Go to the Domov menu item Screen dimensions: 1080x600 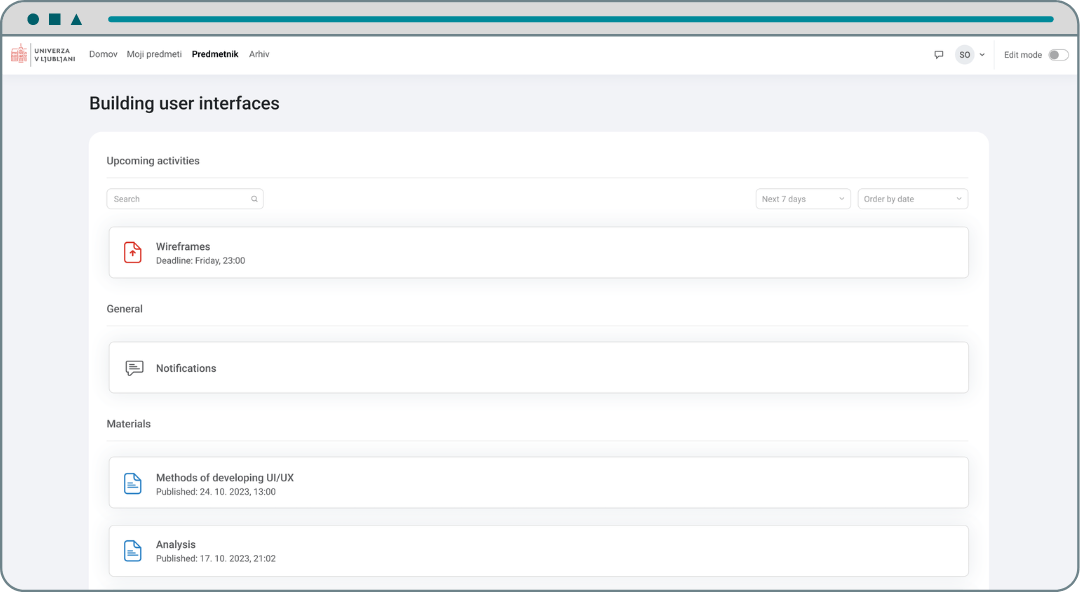(103, 54)
